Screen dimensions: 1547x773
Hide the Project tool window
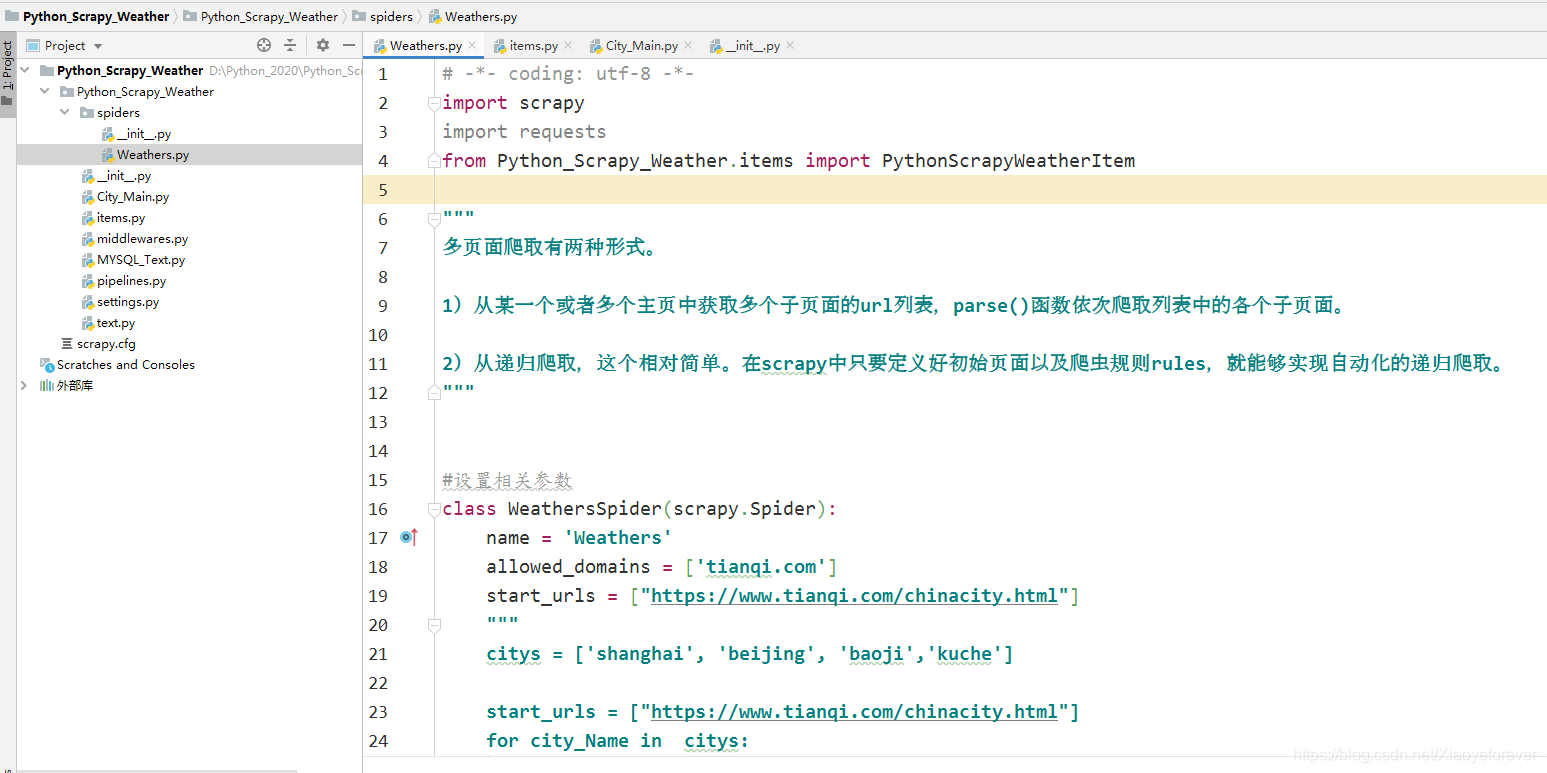[349, 45]
